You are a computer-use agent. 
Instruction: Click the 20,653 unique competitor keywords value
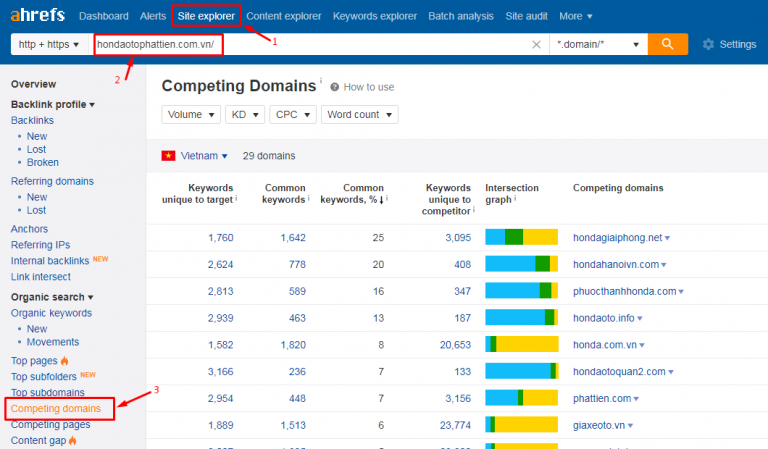tap(455, 345)
